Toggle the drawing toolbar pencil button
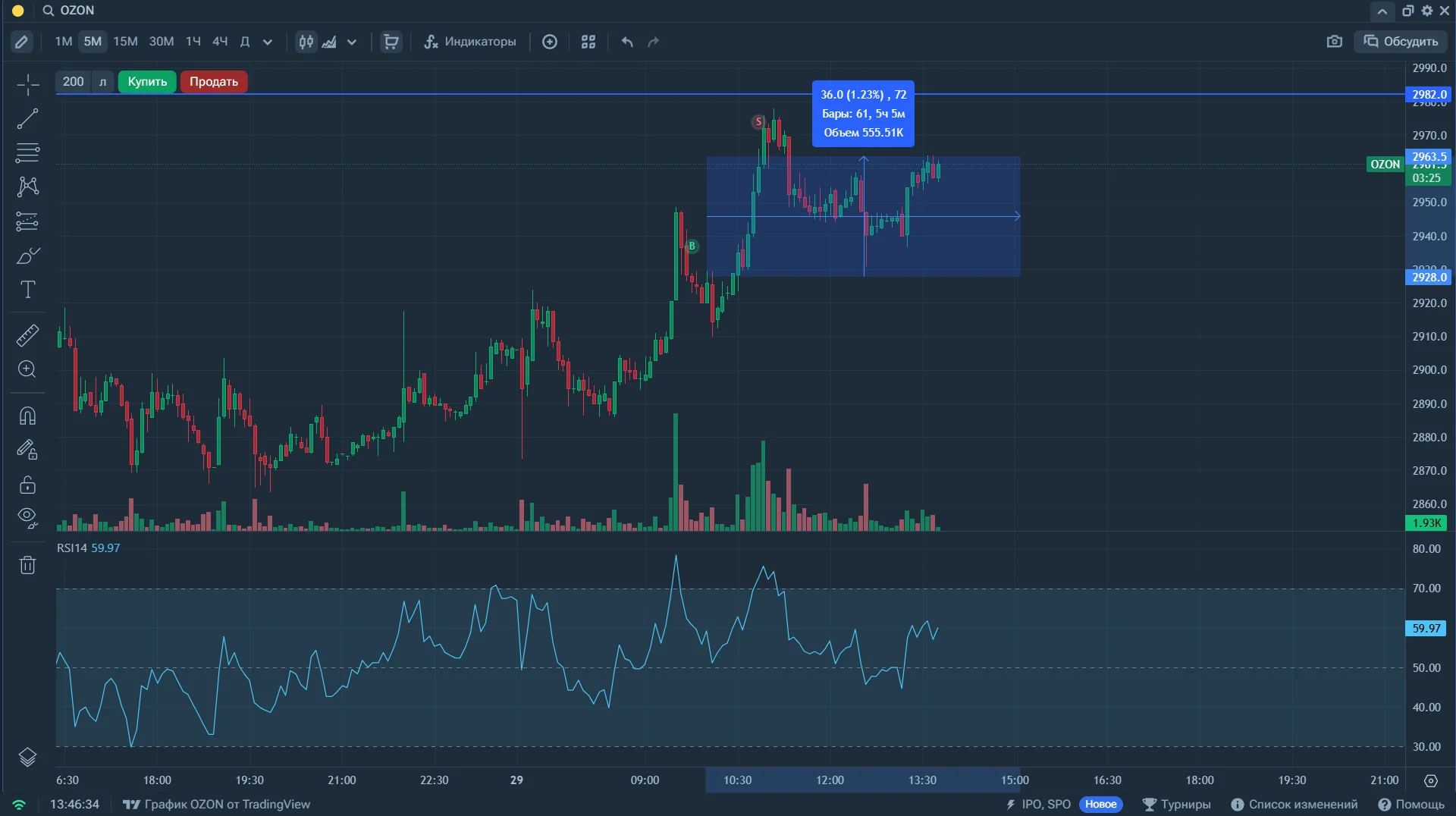The height and width of the screenshot is (816, 1456). coord(21,42)
